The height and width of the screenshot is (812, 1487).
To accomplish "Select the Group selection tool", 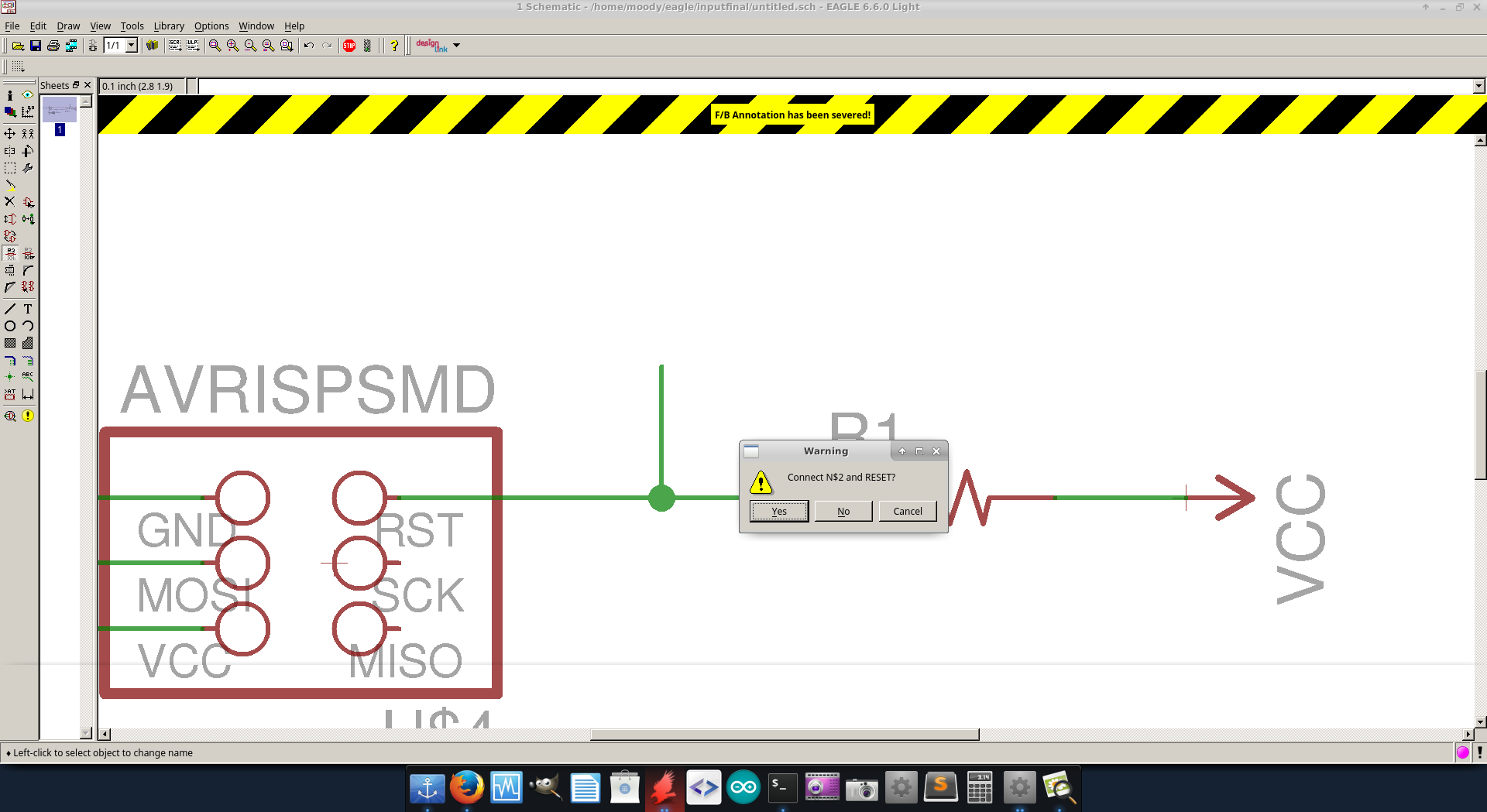I will [10, 168].
